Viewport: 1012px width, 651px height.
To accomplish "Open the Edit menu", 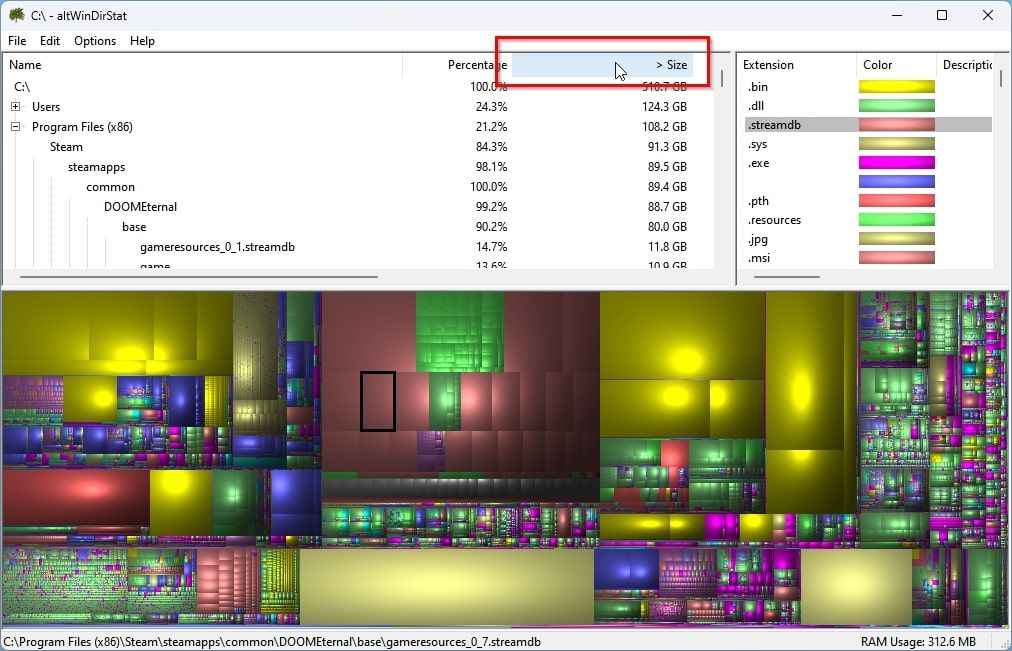I will click(49, 41).
